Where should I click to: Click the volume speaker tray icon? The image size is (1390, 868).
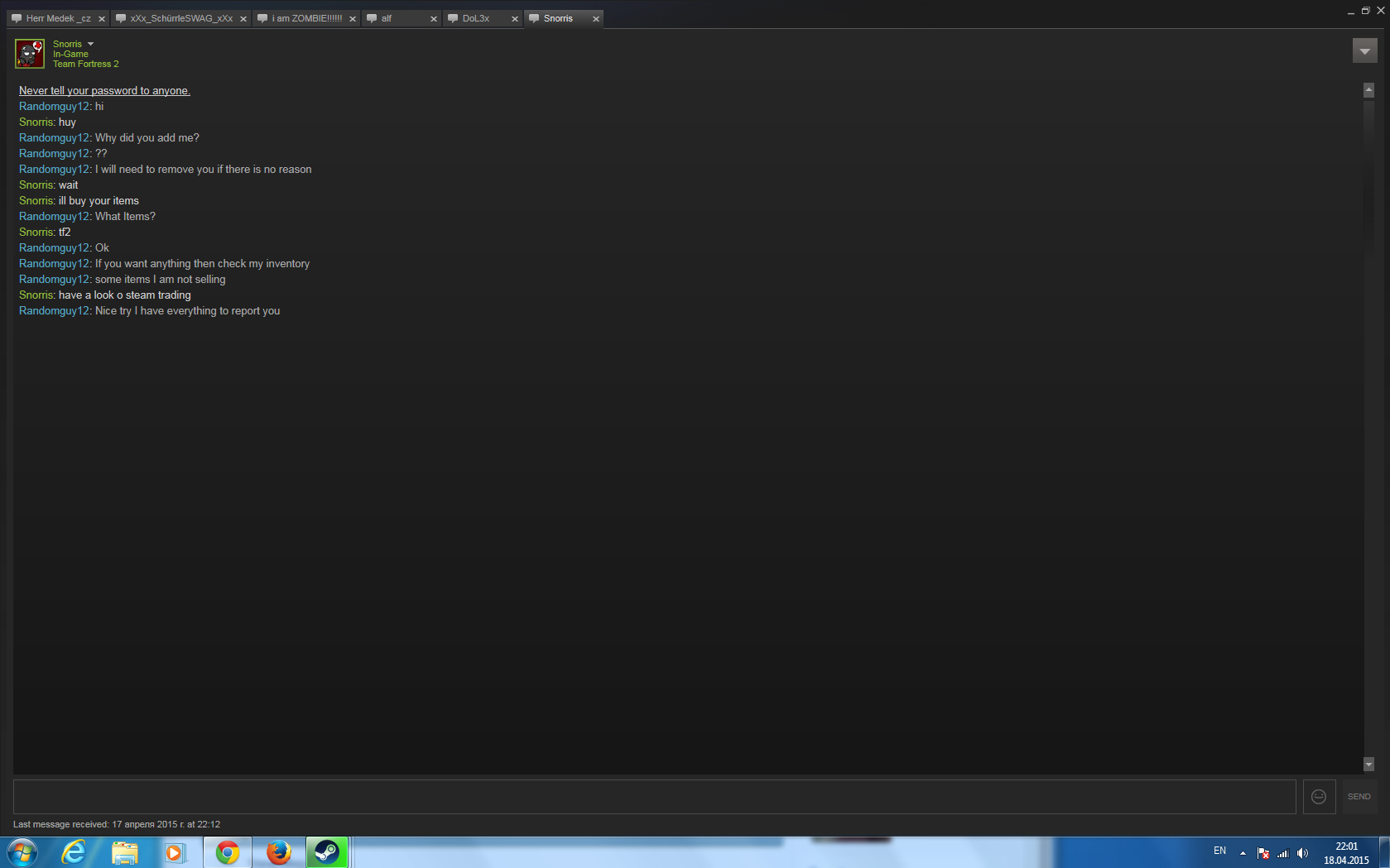[1302, 853]
